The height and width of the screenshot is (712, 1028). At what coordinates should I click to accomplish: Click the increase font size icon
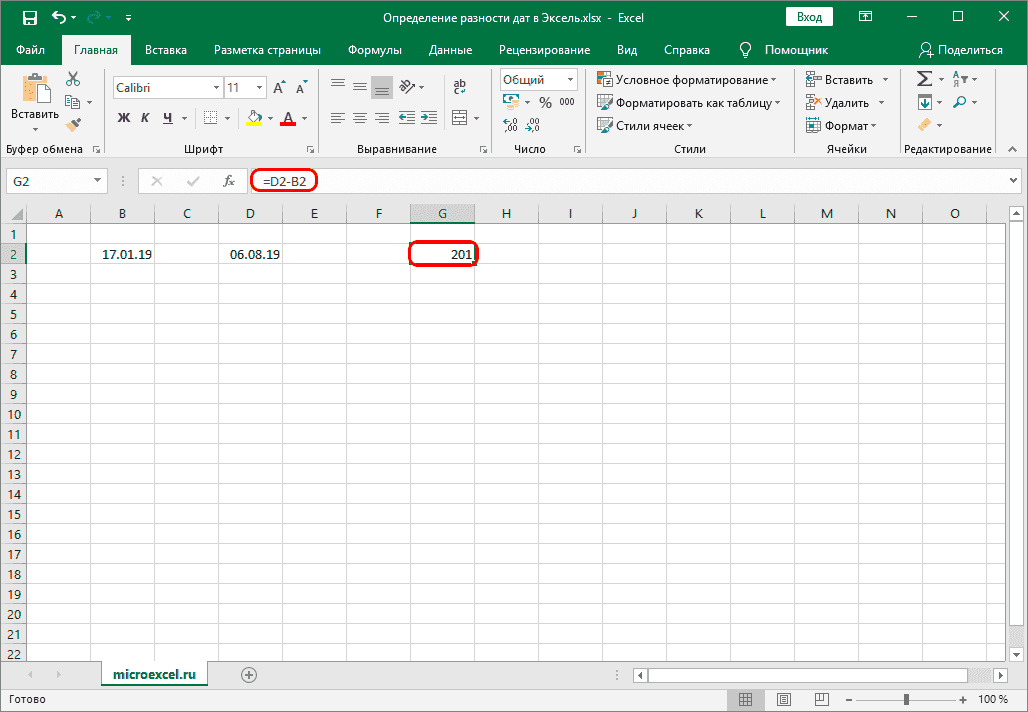click(279, 88)
